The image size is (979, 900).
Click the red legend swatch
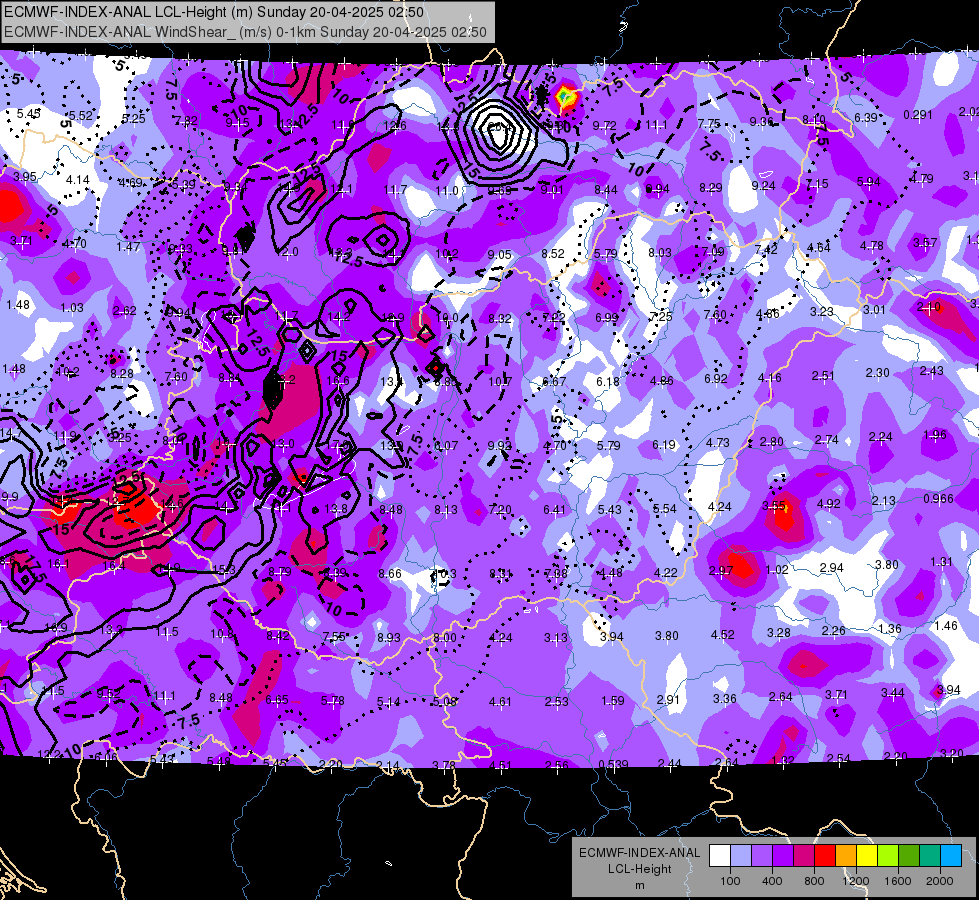825,856
